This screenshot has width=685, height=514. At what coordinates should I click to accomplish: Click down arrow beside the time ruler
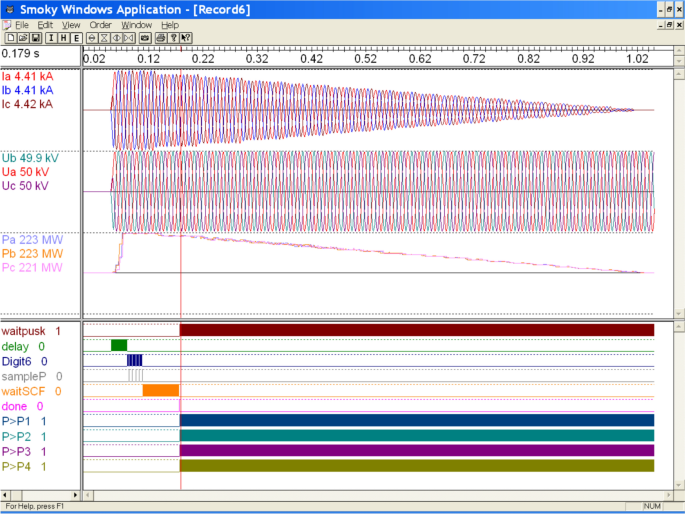pyautogui.click(x=678, y=61)
